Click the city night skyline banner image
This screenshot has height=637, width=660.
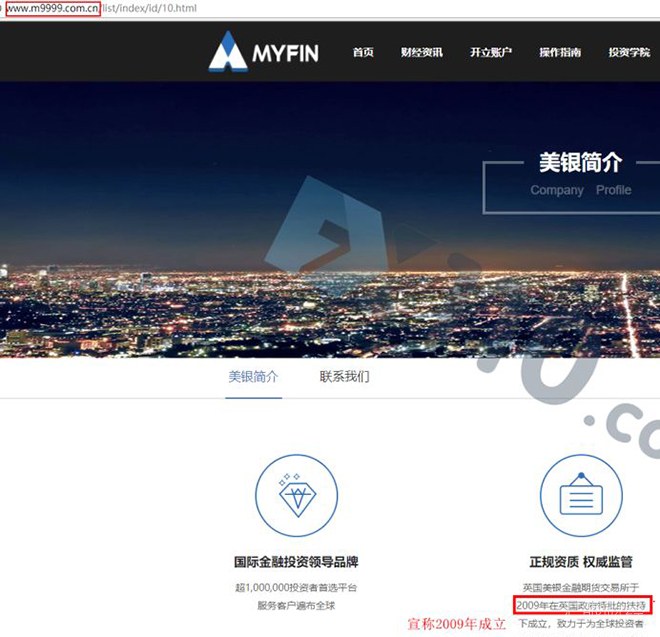tap(330, 219)
